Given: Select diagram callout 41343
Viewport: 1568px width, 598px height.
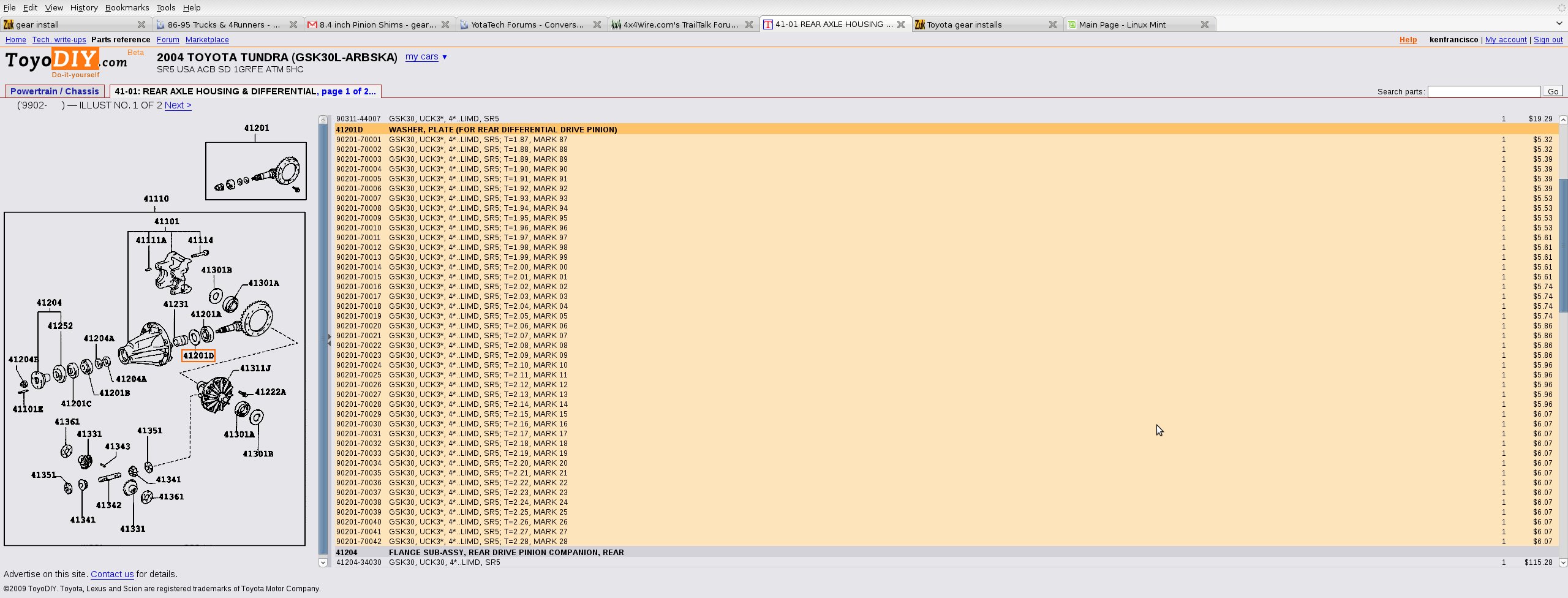Looking at the screenshot, I should pos(118,447).
